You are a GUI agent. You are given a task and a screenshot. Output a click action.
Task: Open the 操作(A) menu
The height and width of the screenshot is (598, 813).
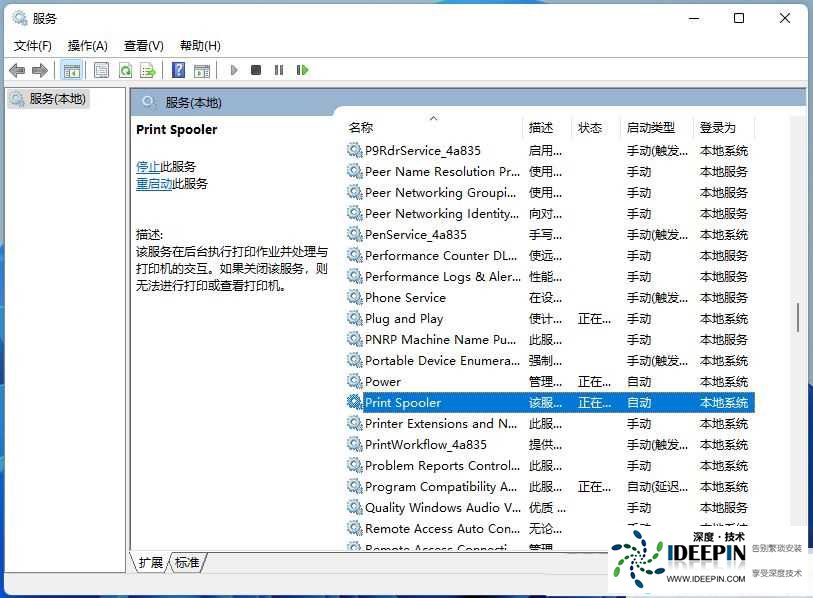88,46
